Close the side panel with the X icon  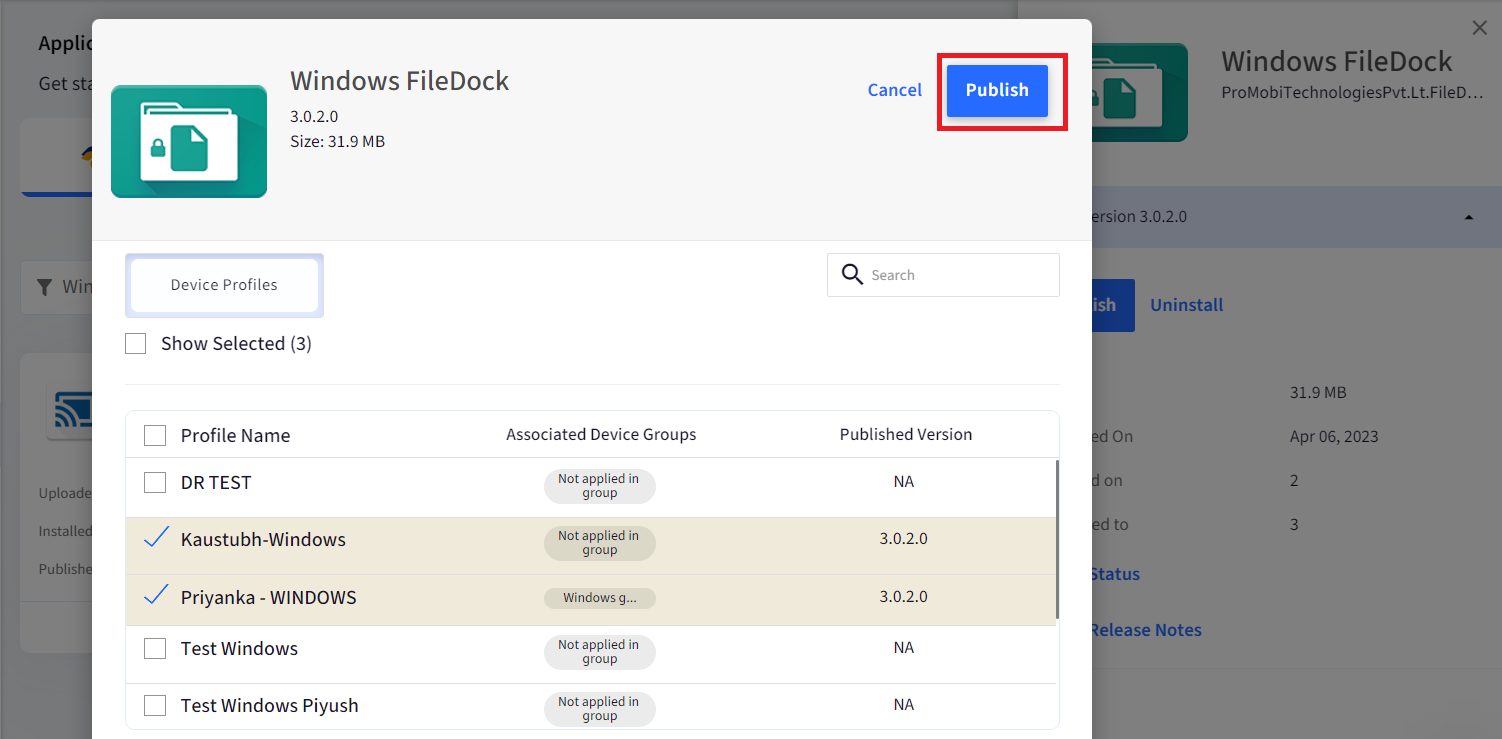(1480, 28)
